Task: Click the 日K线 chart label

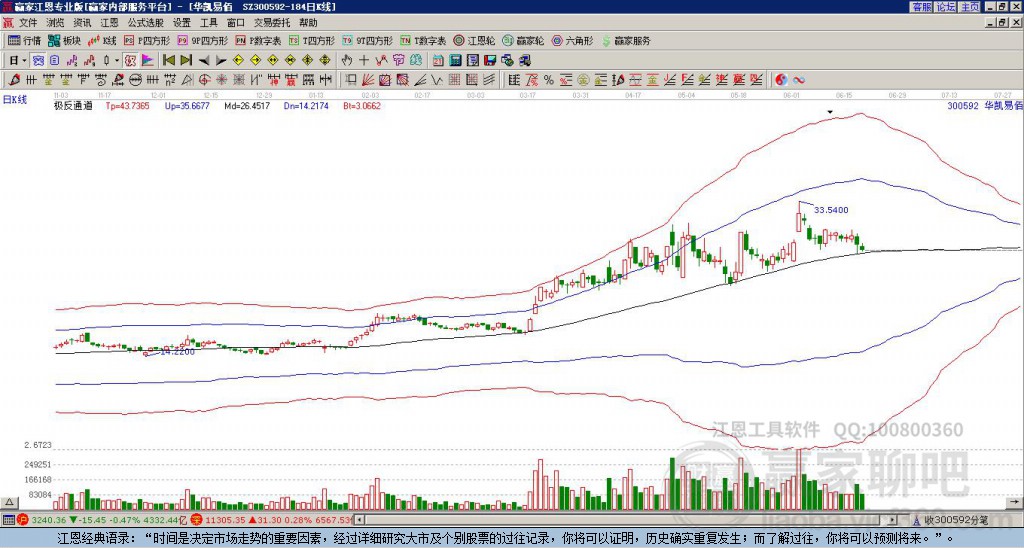Action: click(x=14, y=99)
